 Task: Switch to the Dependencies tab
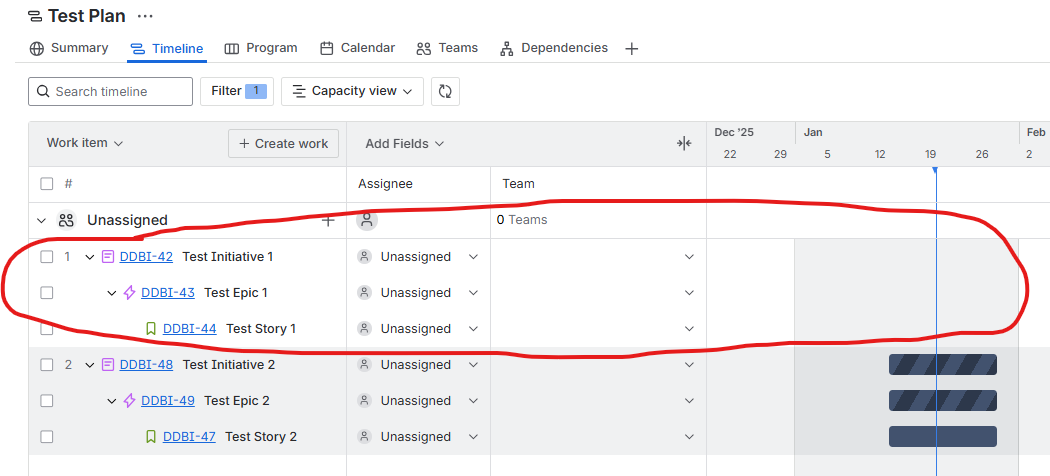[554, 48]
